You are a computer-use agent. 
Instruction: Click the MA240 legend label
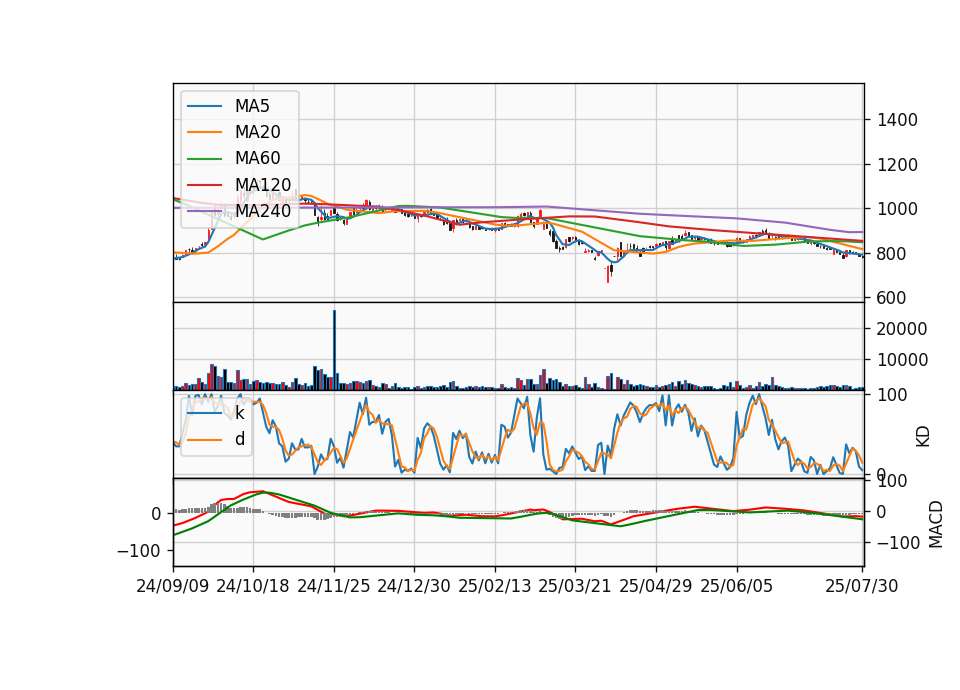pos(263,211)
